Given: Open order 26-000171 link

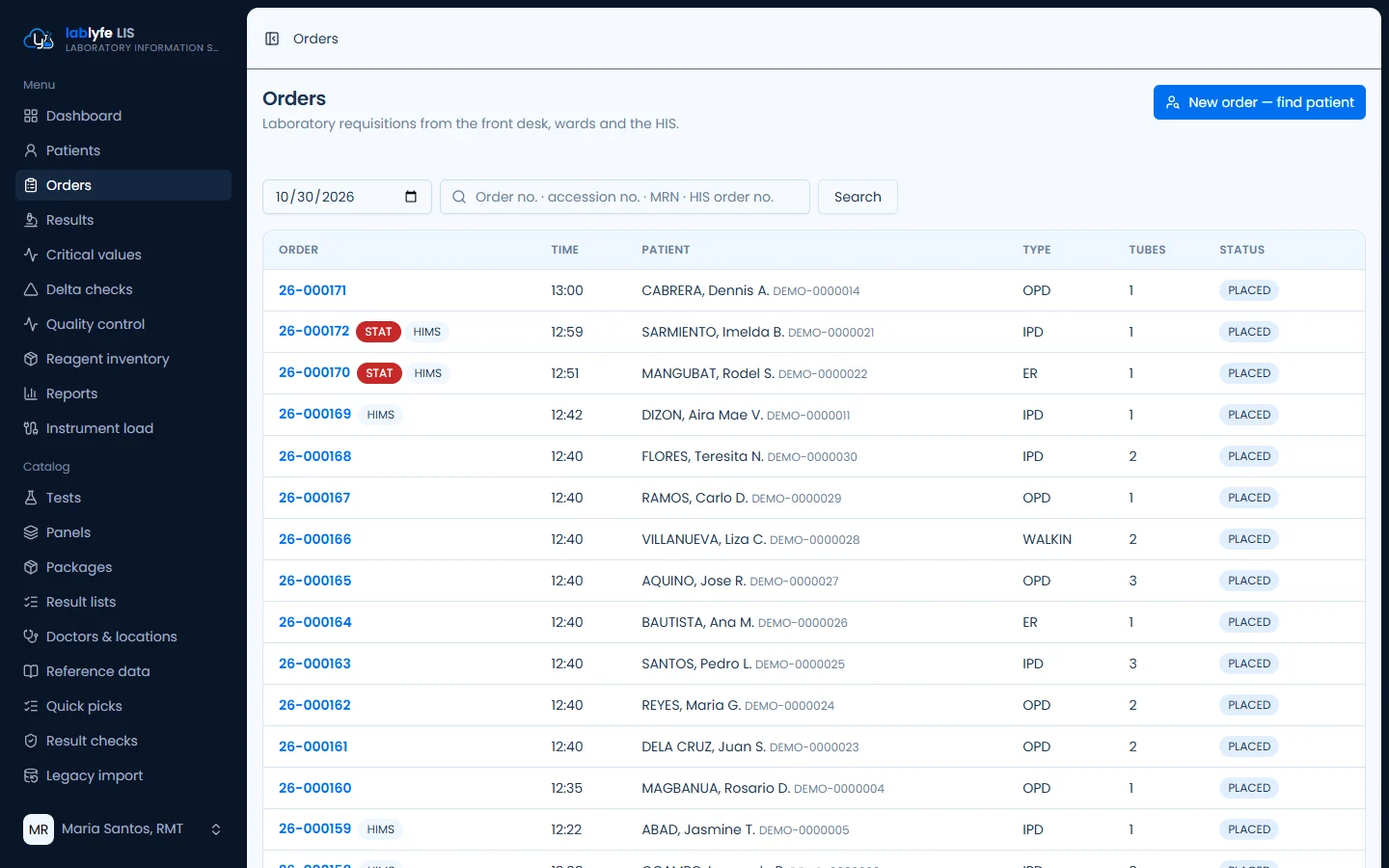Looking at the screenshot, I should [x=313, y=290].
